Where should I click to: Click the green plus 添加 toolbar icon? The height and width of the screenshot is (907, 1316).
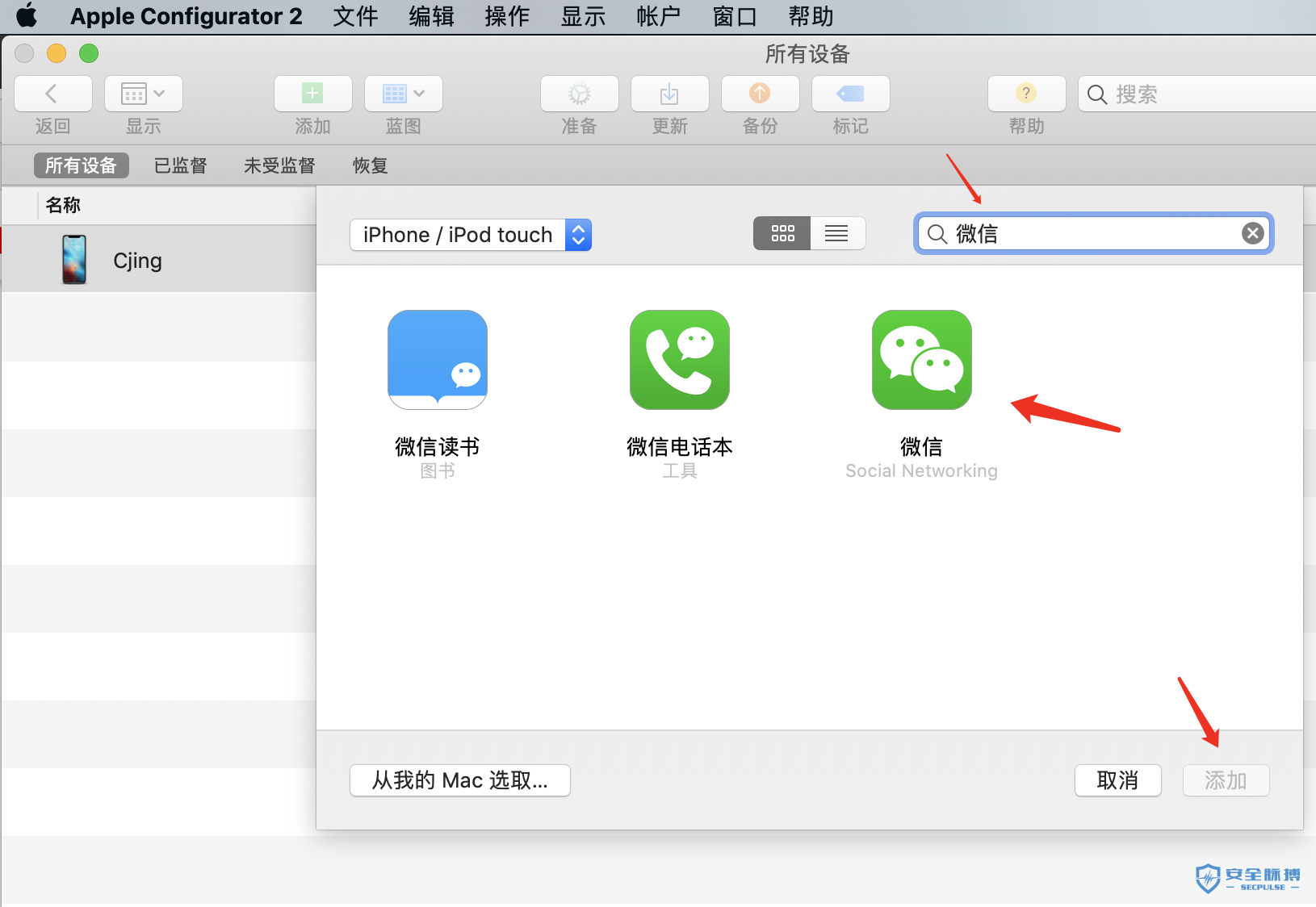pos(312,94)
